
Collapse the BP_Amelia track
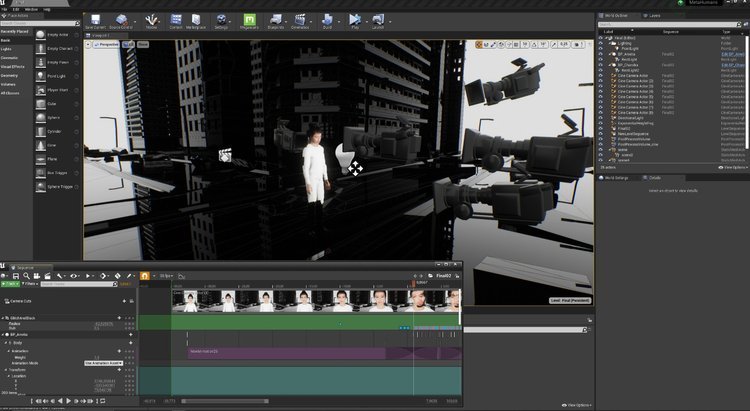tap(3, 335)
